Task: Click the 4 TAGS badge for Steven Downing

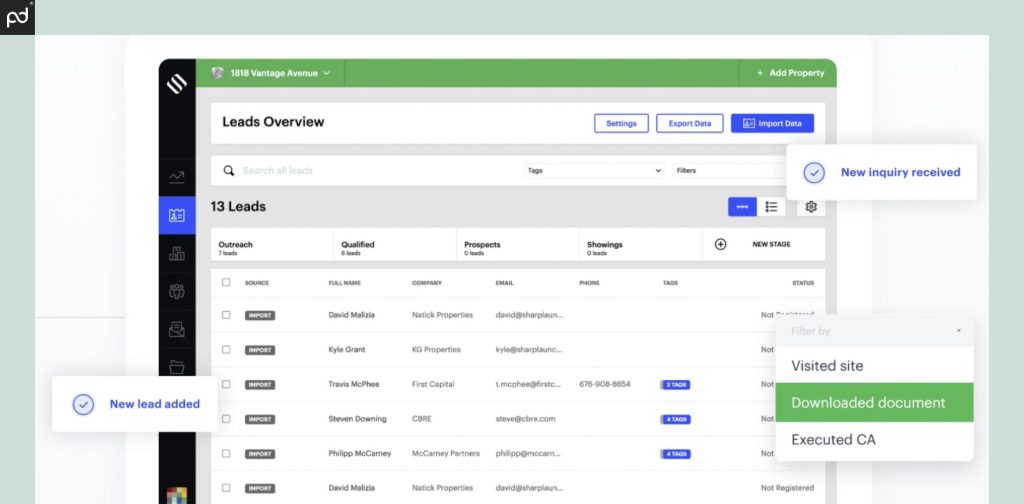Action: [675, 419]
